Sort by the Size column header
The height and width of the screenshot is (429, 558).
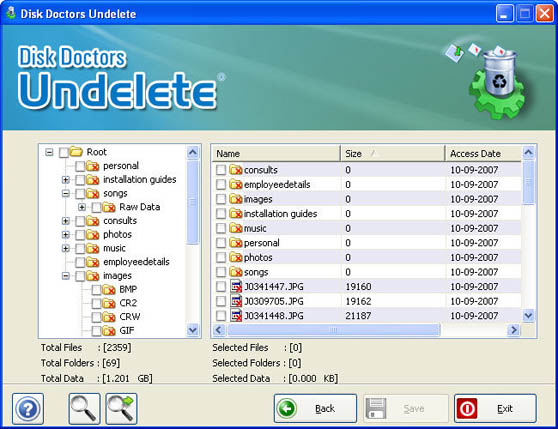pyautogui.click(x=393, y=154)
